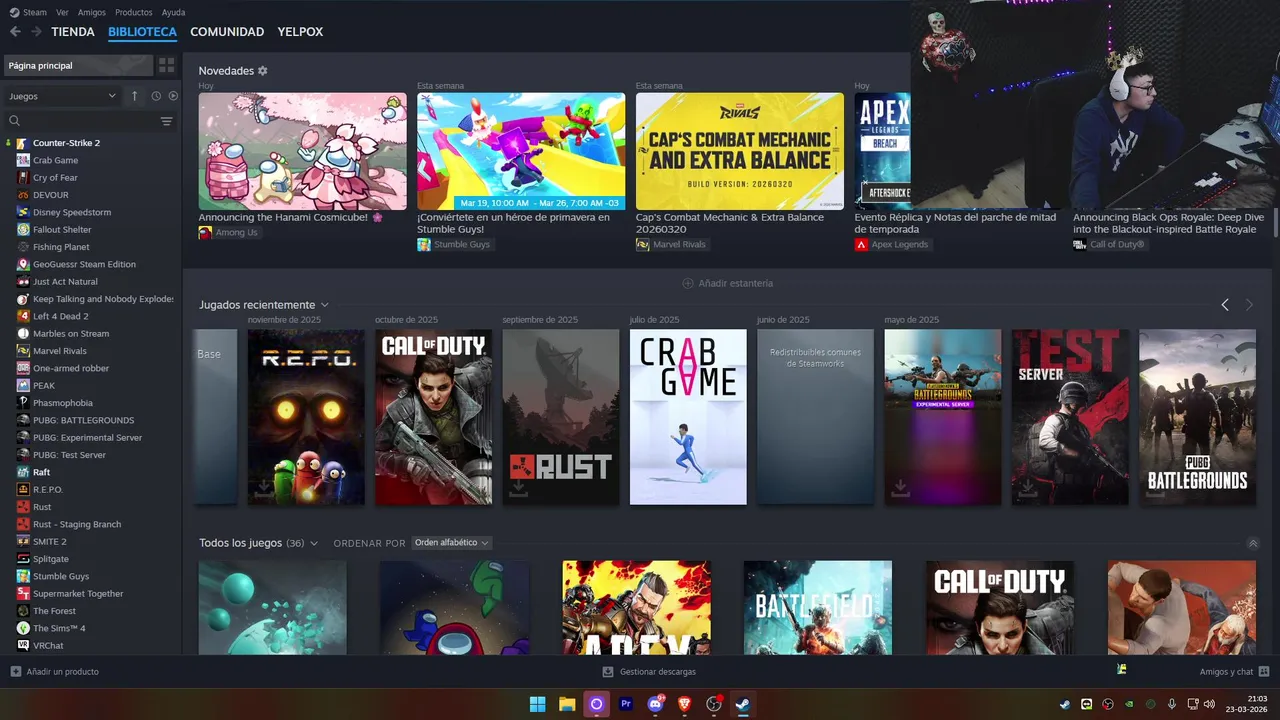The width and height of the screenshot is (1280, 720).
Task: Open the Amigos menu
Action: pyautogui.click(x=92, y=12)
